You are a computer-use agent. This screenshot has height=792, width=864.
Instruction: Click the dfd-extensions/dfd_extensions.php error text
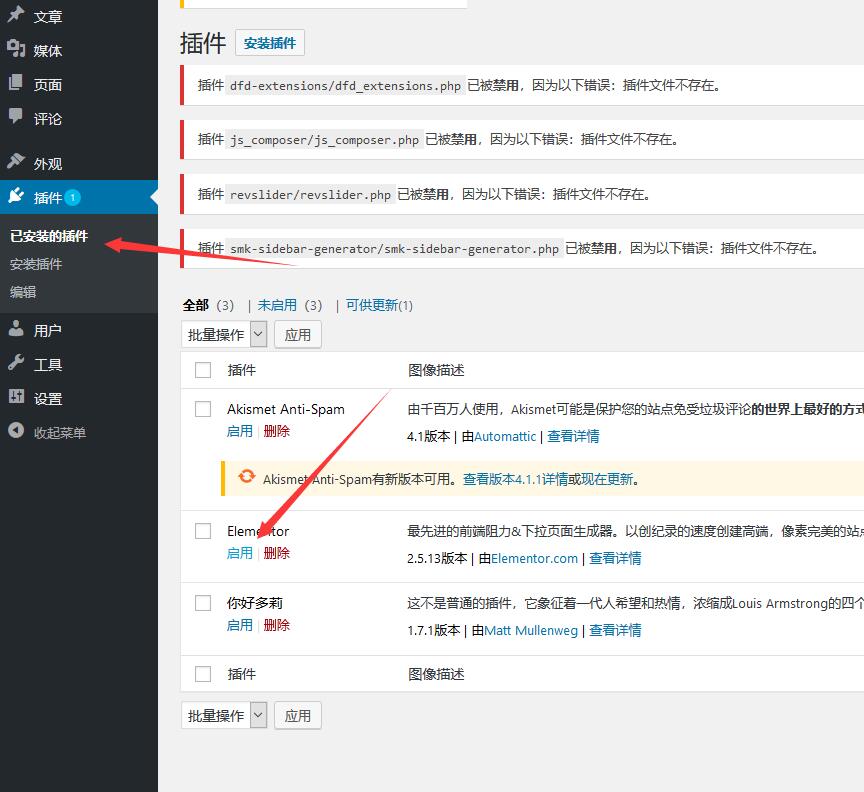(x=345, y=86)
